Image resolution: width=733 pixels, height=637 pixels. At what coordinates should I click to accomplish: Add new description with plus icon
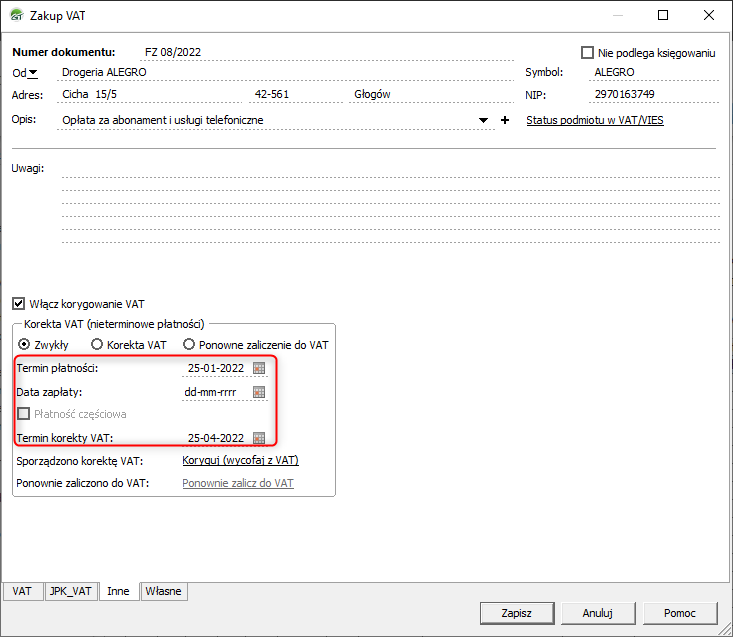(505, 120)
